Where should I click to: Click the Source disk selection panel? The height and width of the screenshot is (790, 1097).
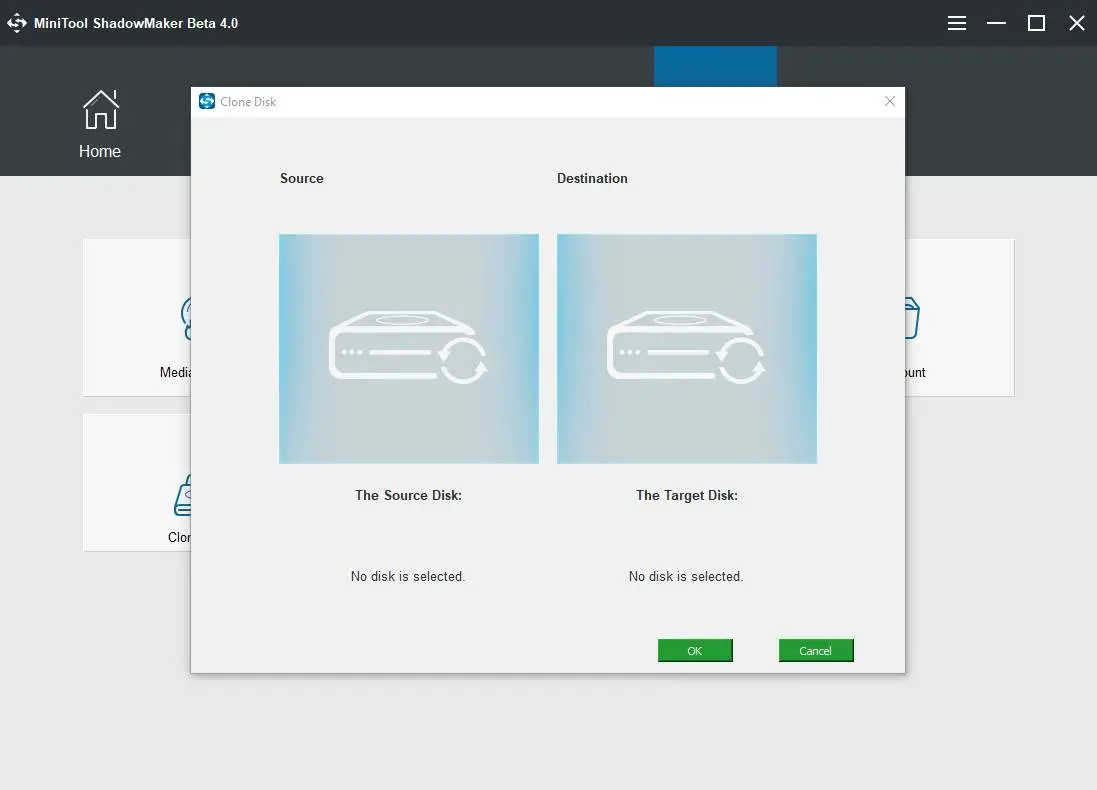(409, 348)
